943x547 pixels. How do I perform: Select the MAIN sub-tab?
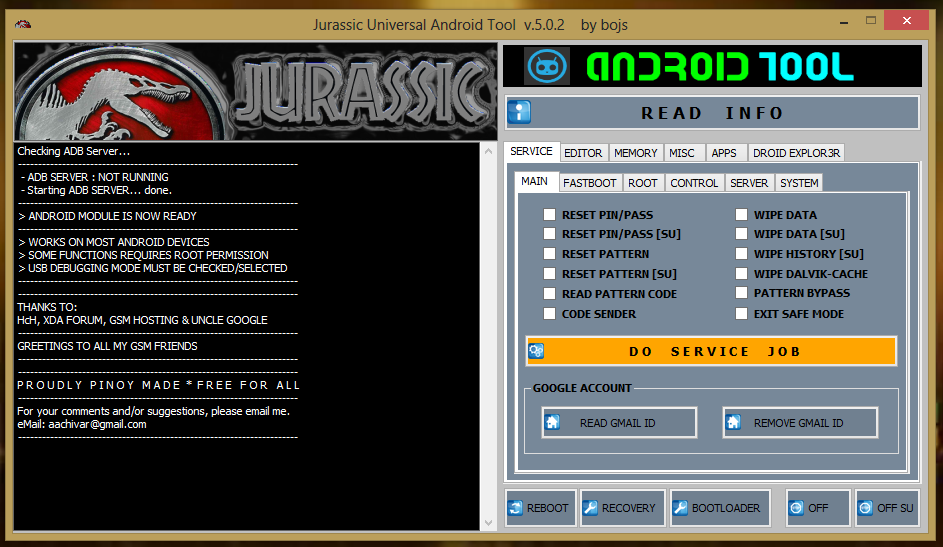coord(535,181)
